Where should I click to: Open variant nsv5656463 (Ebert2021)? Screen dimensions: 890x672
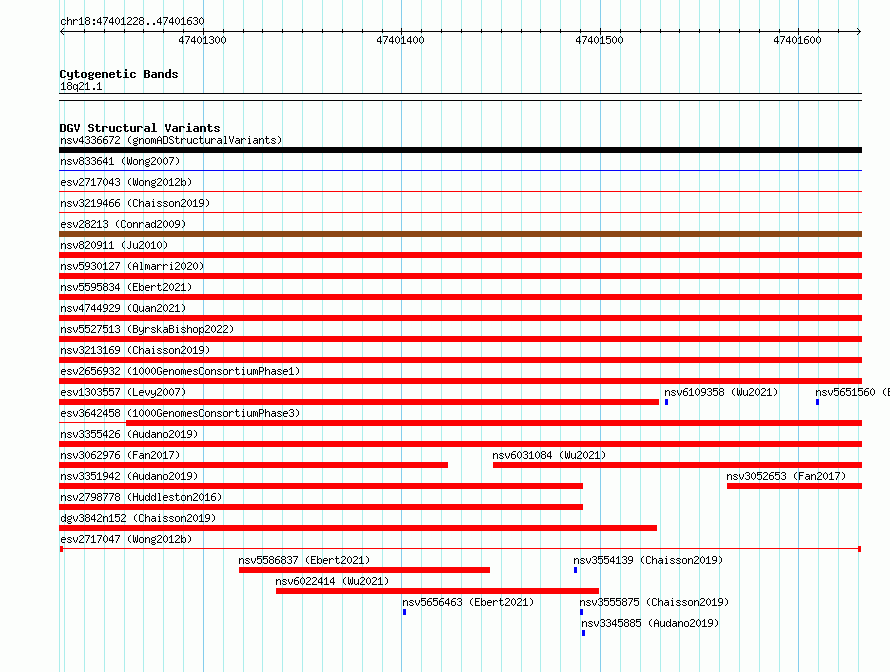point(468,602)
